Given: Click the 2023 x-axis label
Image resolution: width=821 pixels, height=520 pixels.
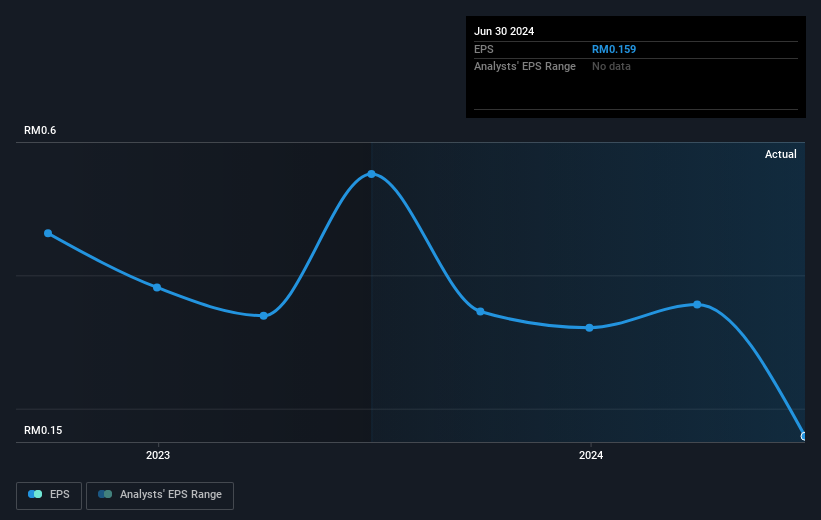Looking at the screenshot, I should click(158, 455).
